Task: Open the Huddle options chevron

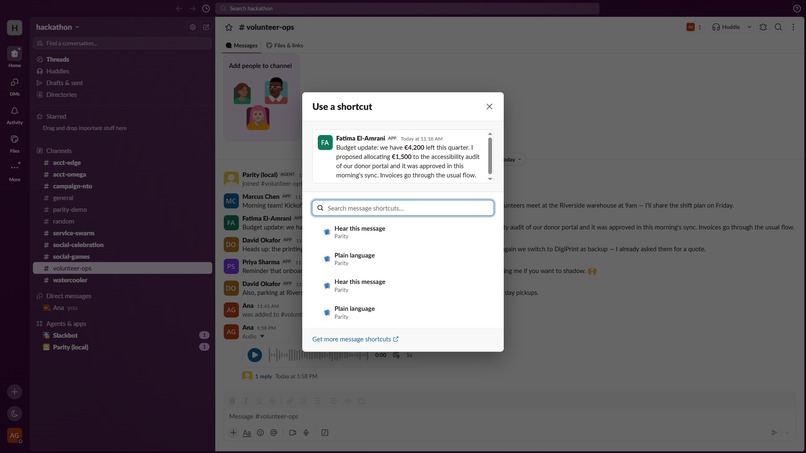Action: [x=749, y=27]
